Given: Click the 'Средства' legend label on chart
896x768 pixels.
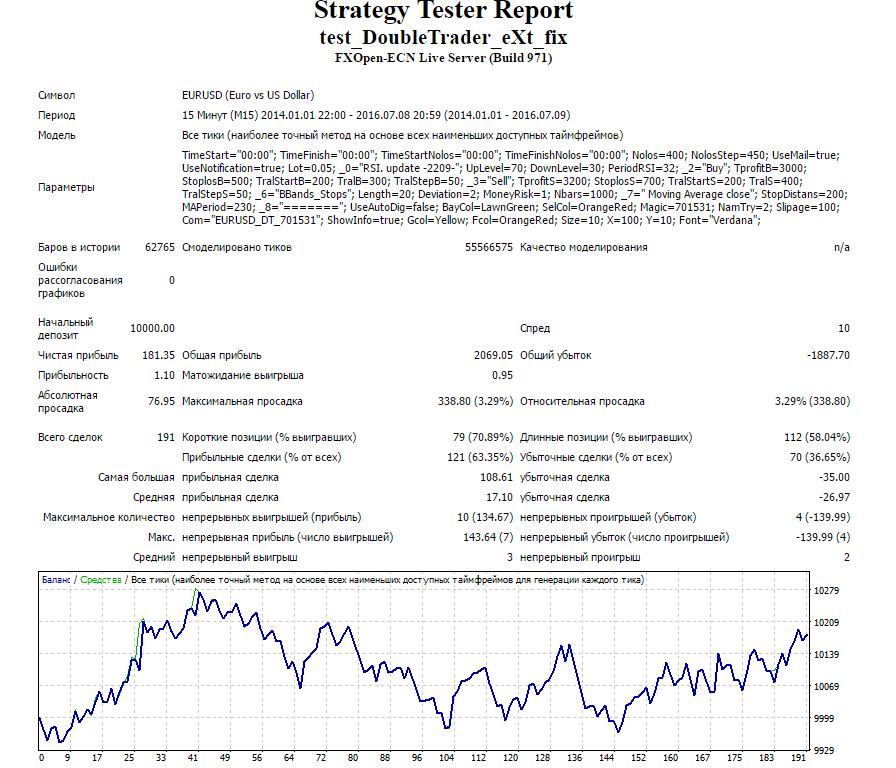Looking at the screenshot, I should pyautogui.click(x=101, y=580).
